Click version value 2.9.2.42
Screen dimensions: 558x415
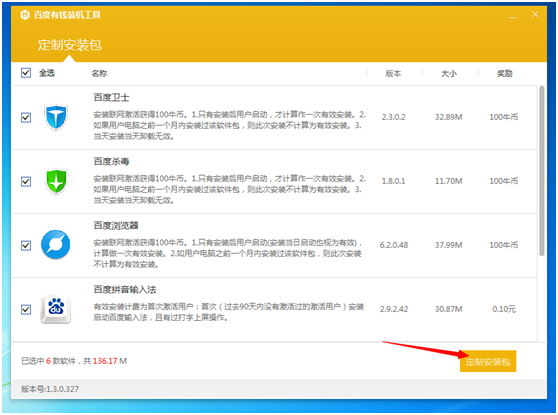click(394, 309)
